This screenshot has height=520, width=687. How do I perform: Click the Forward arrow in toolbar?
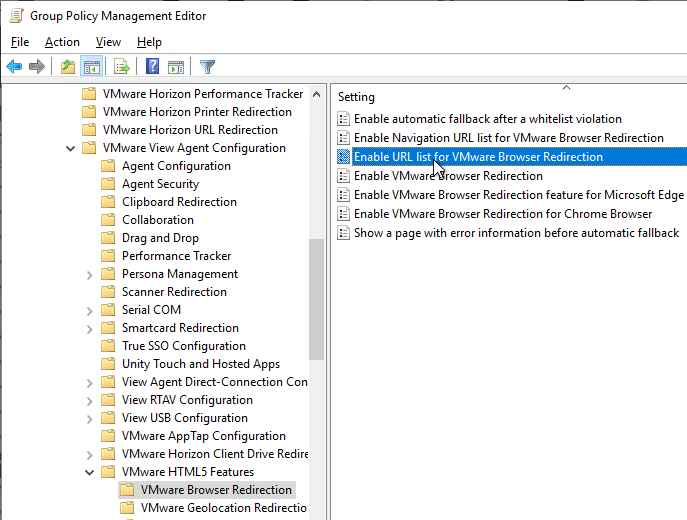[x=37, y=67]
